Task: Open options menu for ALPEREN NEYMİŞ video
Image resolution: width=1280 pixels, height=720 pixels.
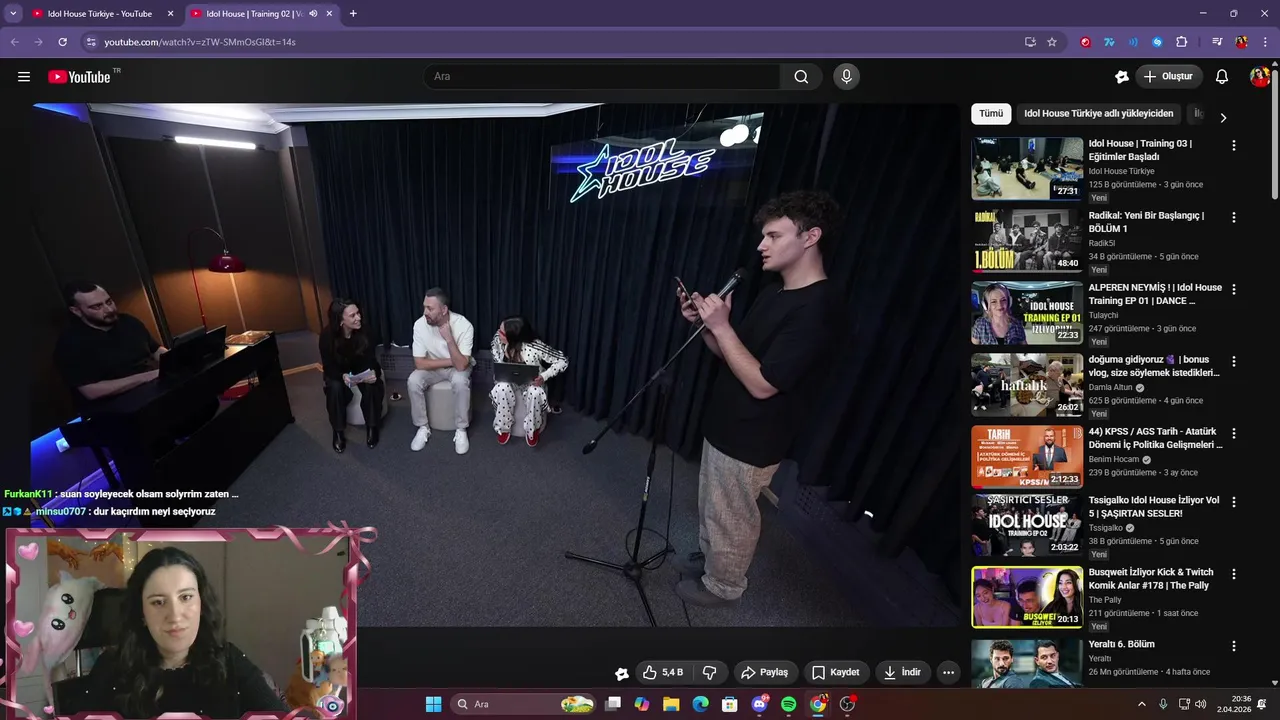Action: pos(1233,289)
